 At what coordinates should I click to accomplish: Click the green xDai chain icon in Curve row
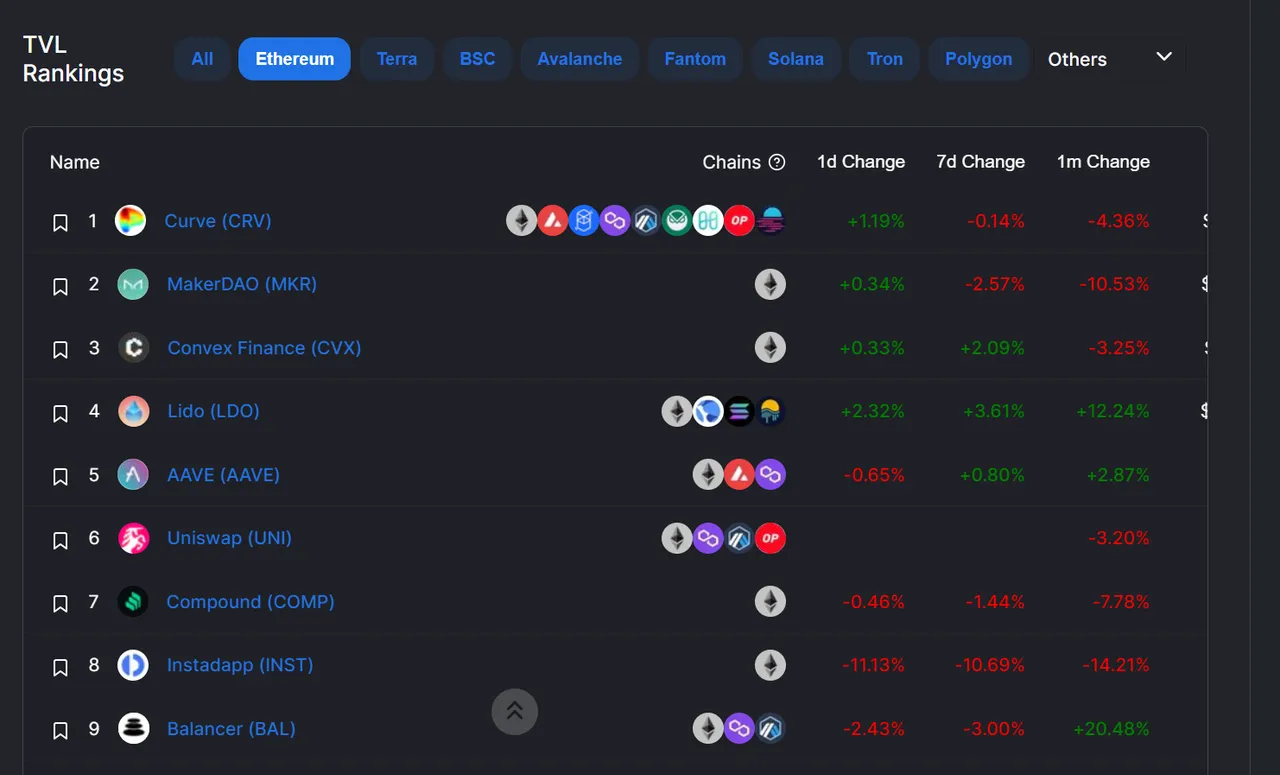tap(677, 221)
